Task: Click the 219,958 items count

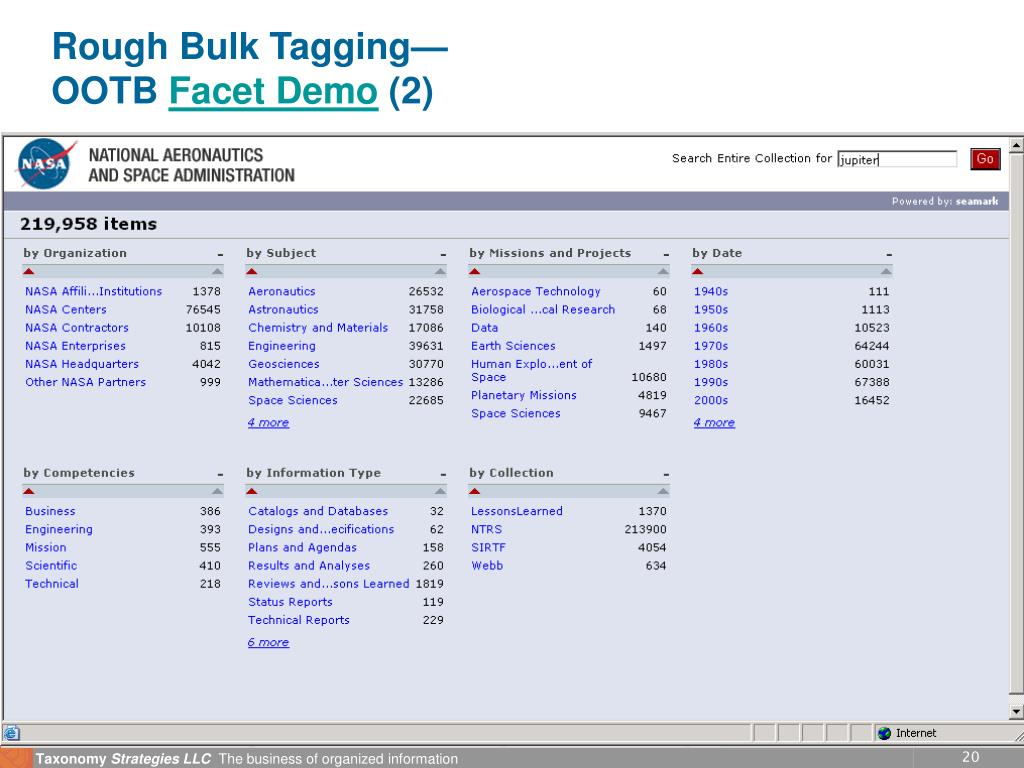Action: point(88,224)
